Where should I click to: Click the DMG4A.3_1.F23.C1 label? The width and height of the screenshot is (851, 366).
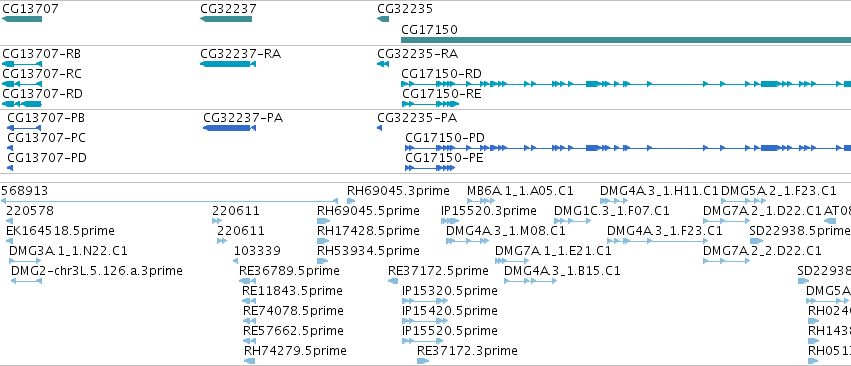pyautogui.click(x=665, y=231)
